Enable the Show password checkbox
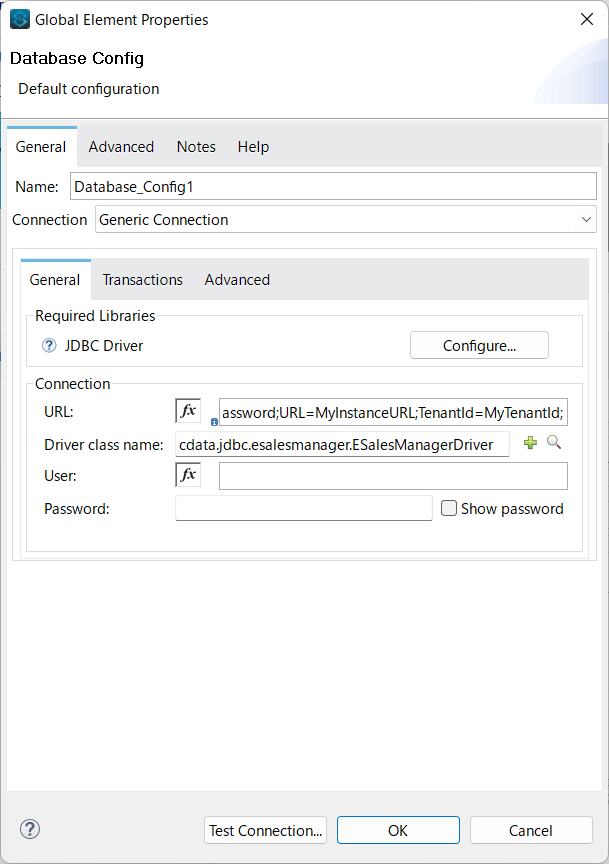The height and width of the screenshot is (864, 609). click(x=449, y=508)
